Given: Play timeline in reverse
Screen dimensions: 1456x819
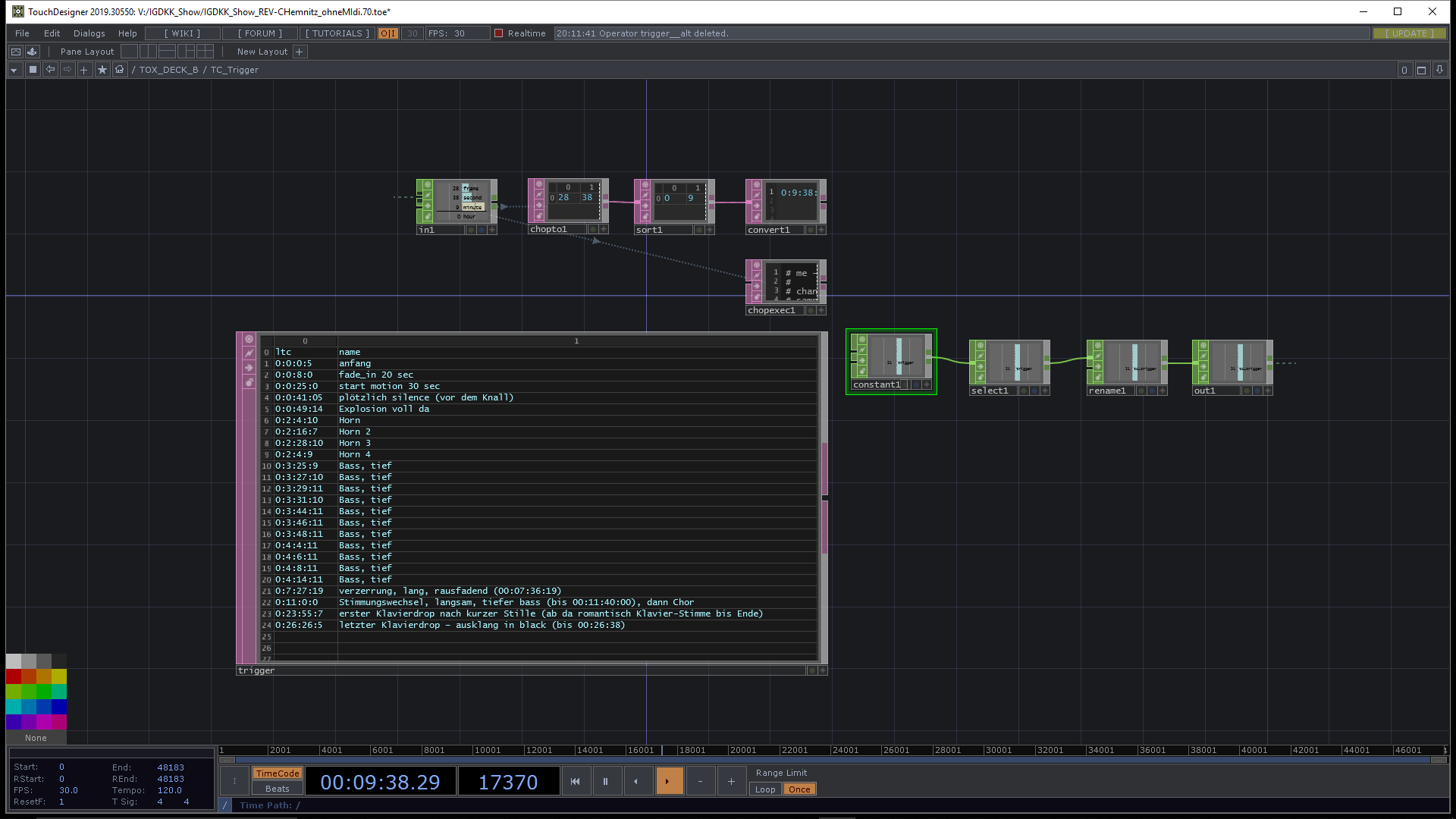Looking at the screenshot, I should 637,781.
